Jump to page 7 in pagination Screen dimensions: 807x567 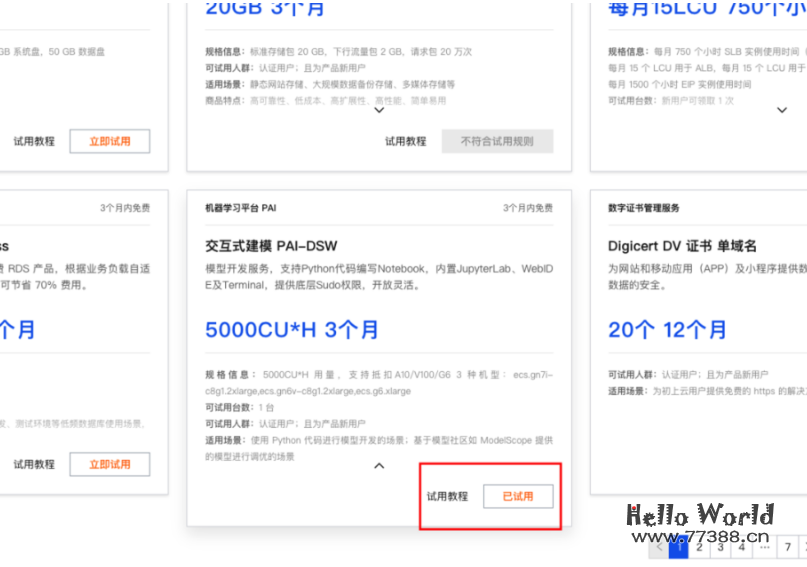point(788,547)
